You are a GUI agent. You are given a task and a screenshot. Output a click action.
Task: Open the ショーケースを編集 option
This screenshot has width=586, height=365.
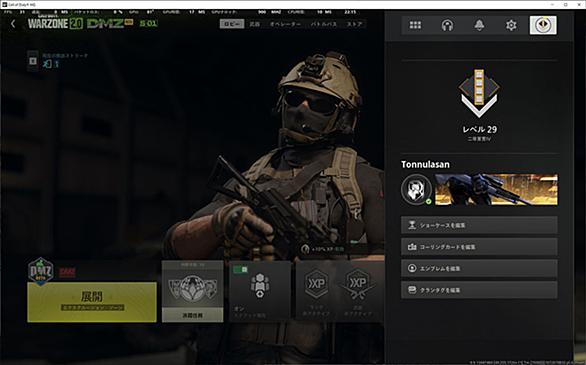(479, 225)
